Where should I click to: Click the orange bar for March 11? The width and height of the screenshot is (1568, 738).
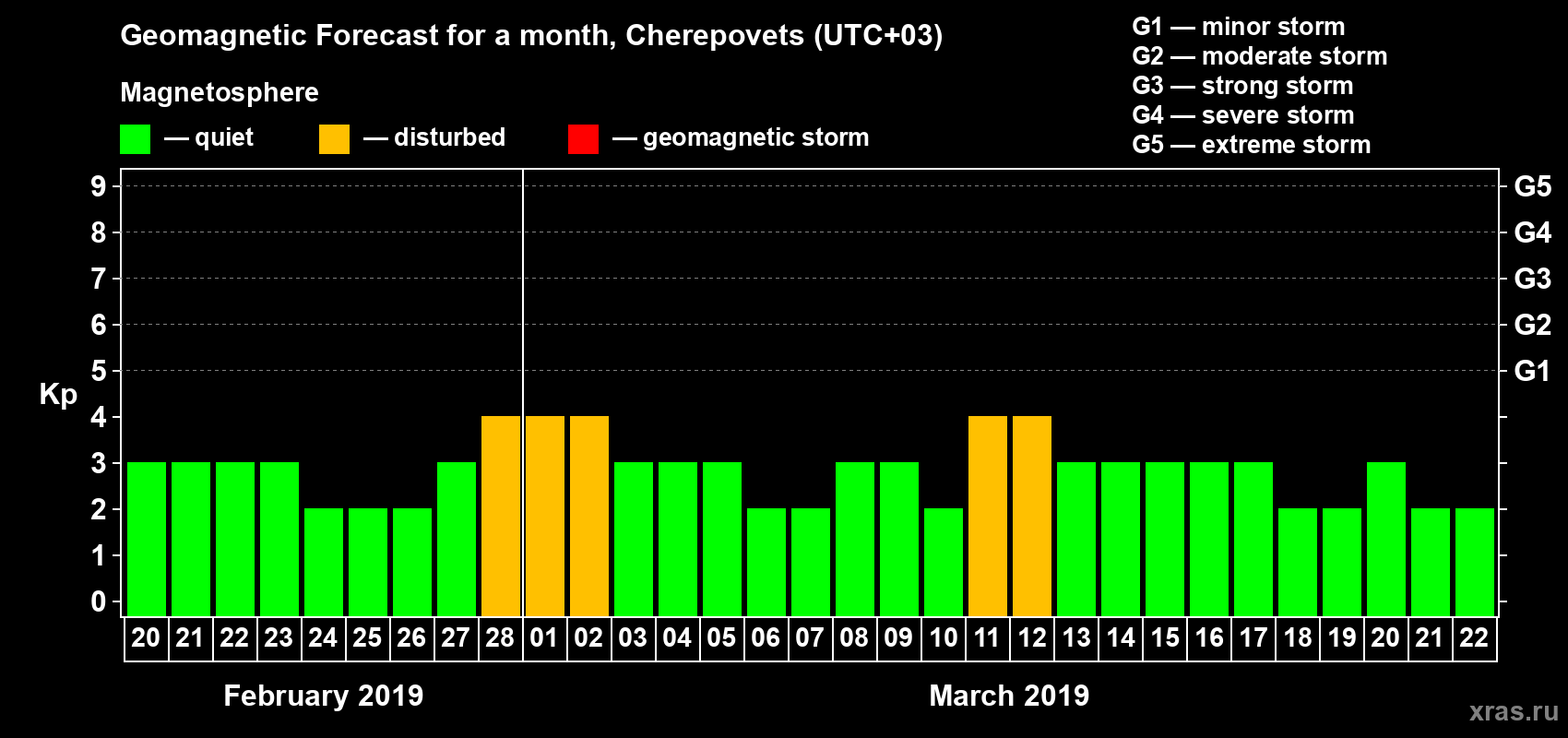[988, 517]
